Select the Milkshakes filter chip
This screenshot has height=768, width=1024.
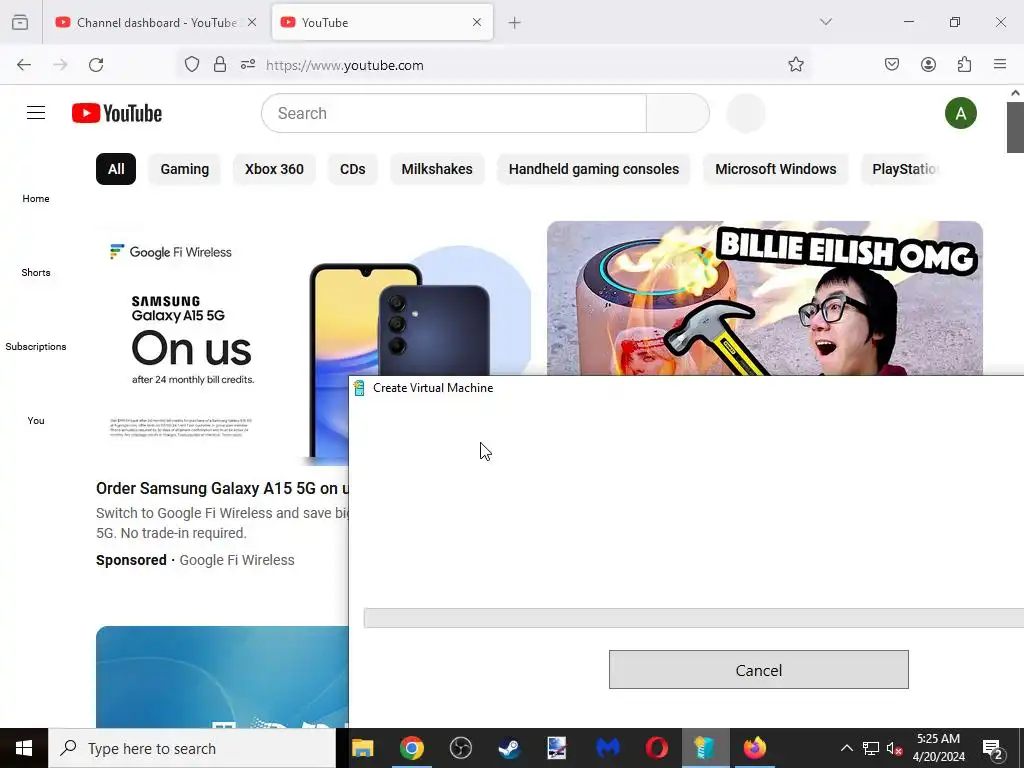437,169
